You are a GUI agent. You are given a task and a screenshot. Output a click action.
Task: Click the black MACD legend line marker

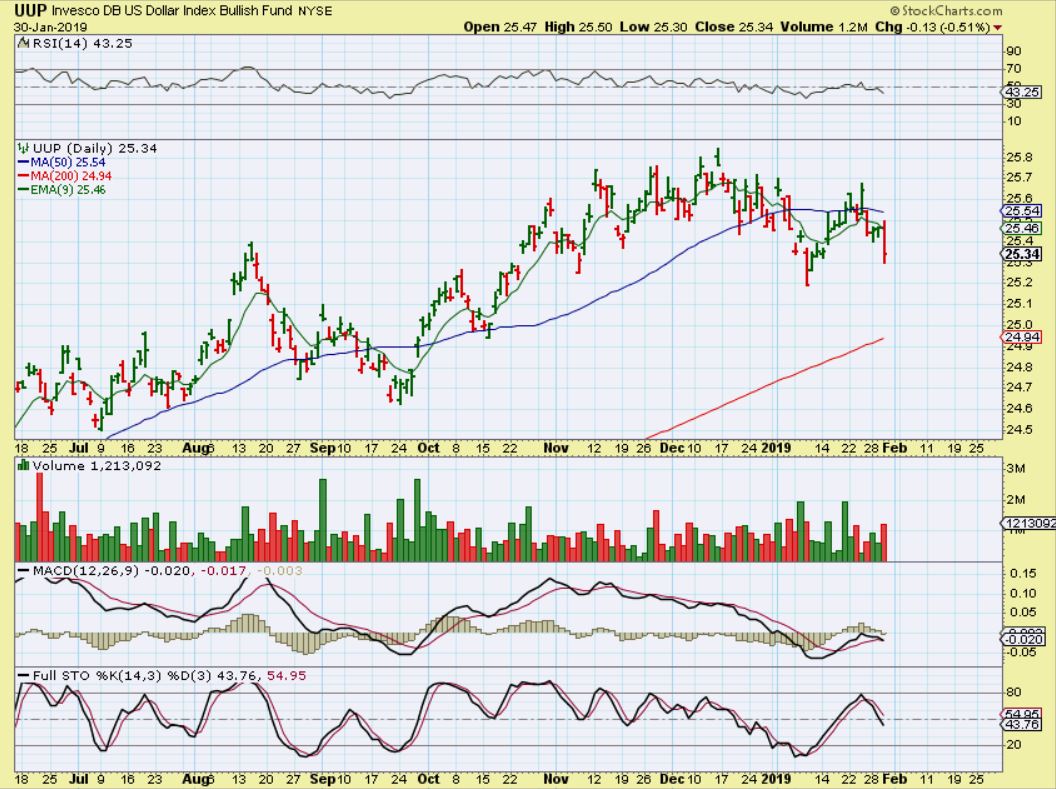click(x=24, y=571)
